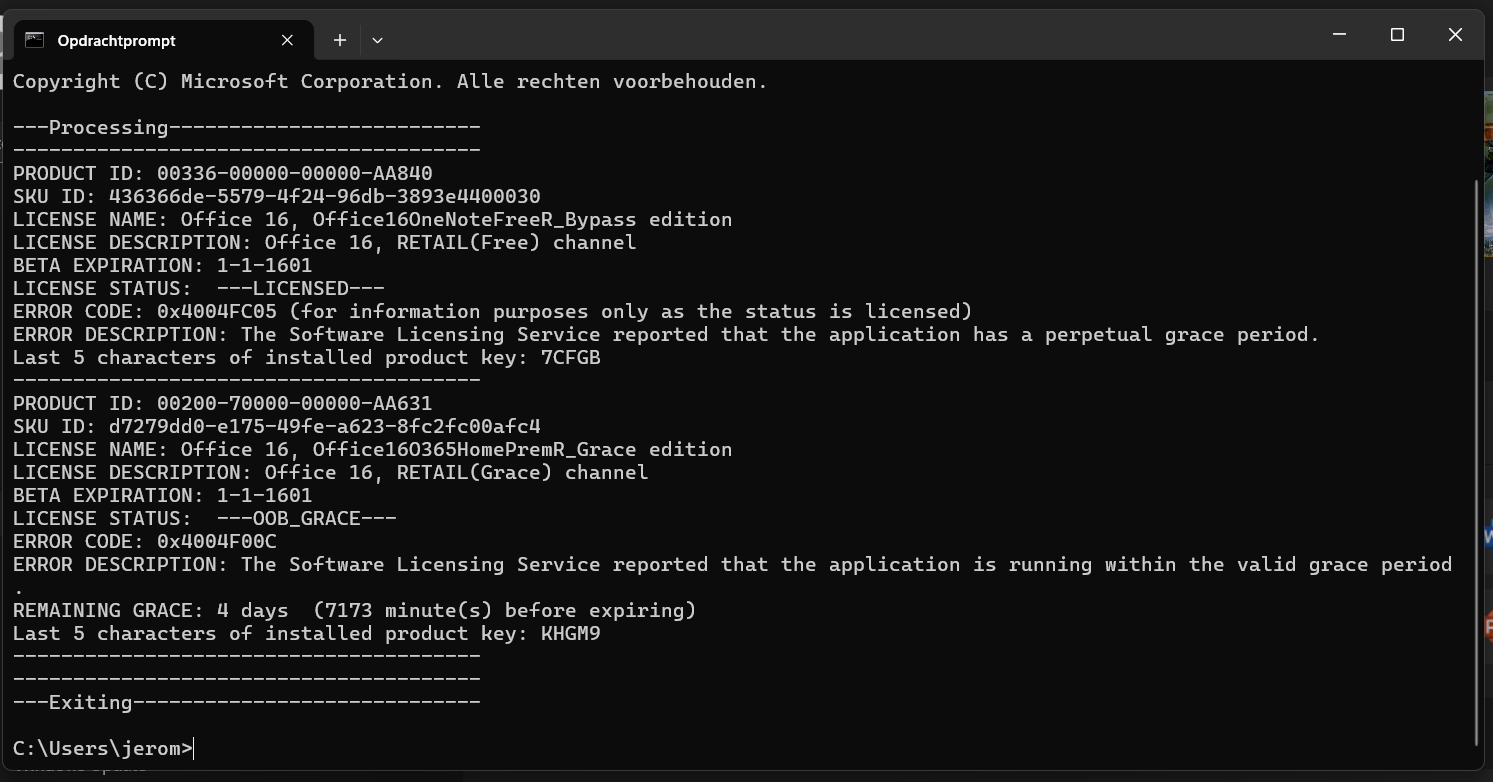
Task: Click the ---LICENSED--- status line
Action: click(x=199, y=288)
